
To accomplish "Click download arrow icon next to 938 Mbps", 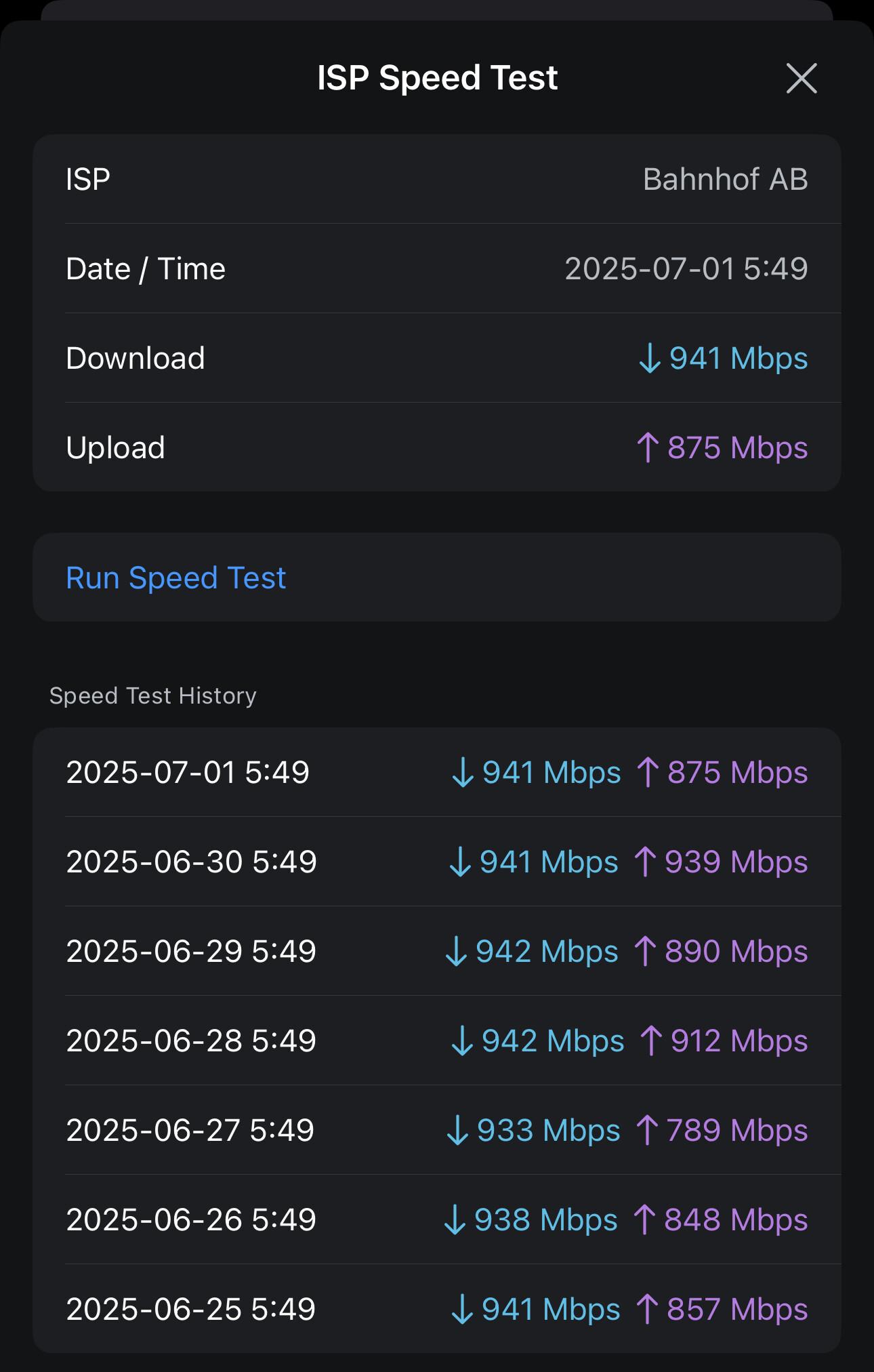I will [455, 1219].
